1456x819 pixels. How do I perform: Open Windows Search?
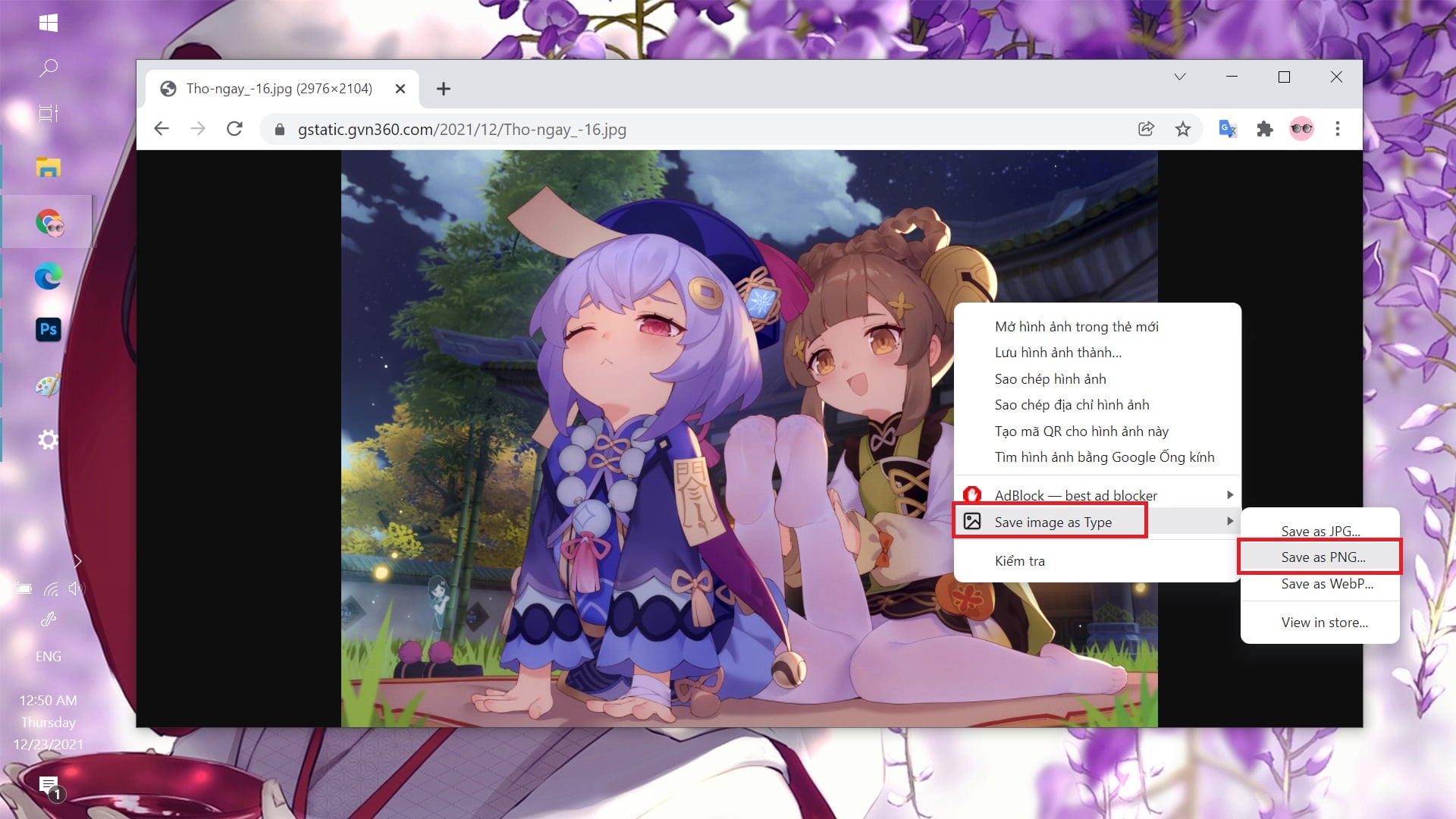[49, 67]
